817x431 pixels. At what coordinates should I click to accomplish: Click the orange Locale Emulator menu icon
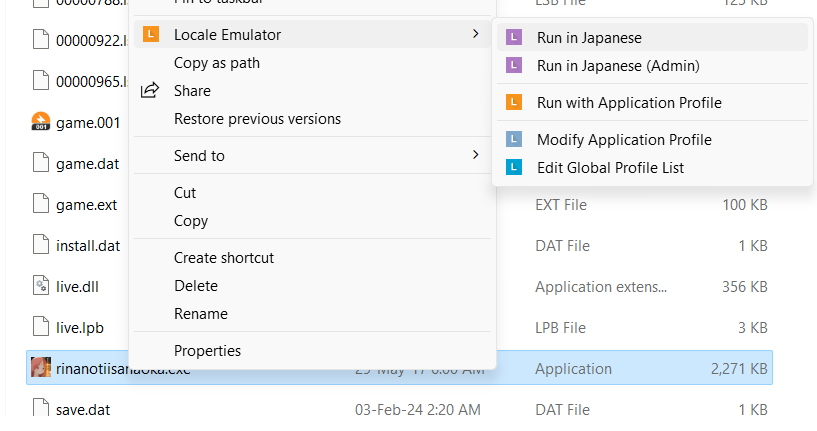click(x=151, y=35)
